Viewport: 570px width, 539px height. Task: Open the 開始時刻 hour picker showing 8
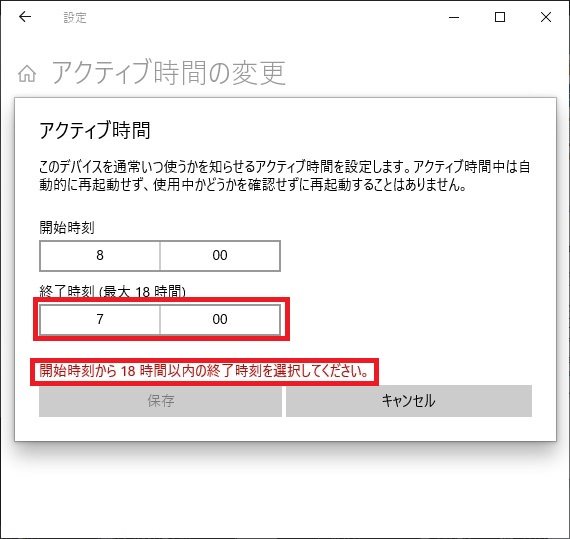(100, 256)
